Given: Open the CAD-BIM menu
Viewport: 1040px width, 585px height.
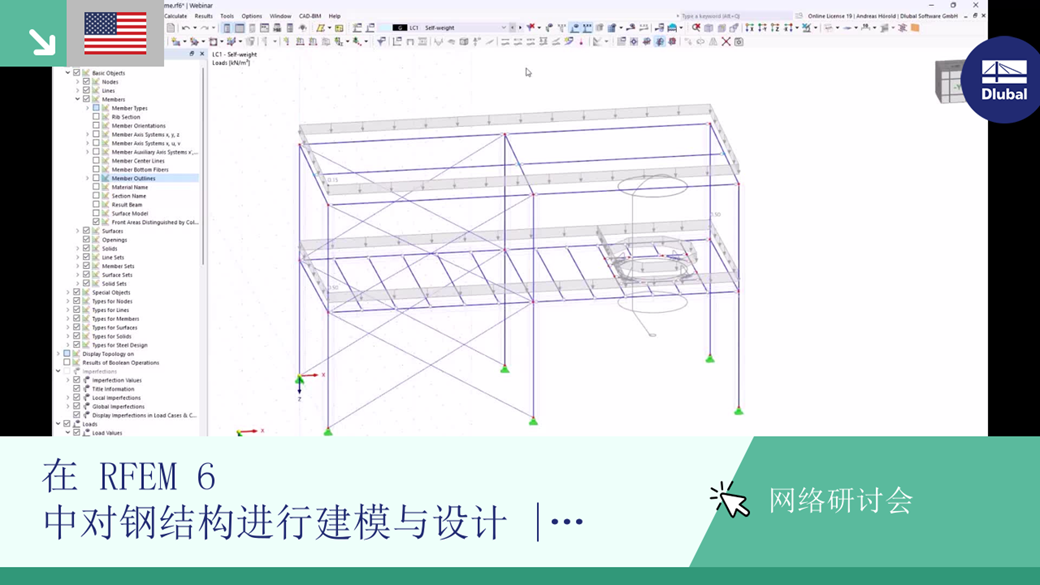Looking at the screenshot, I should coord(310,16).
